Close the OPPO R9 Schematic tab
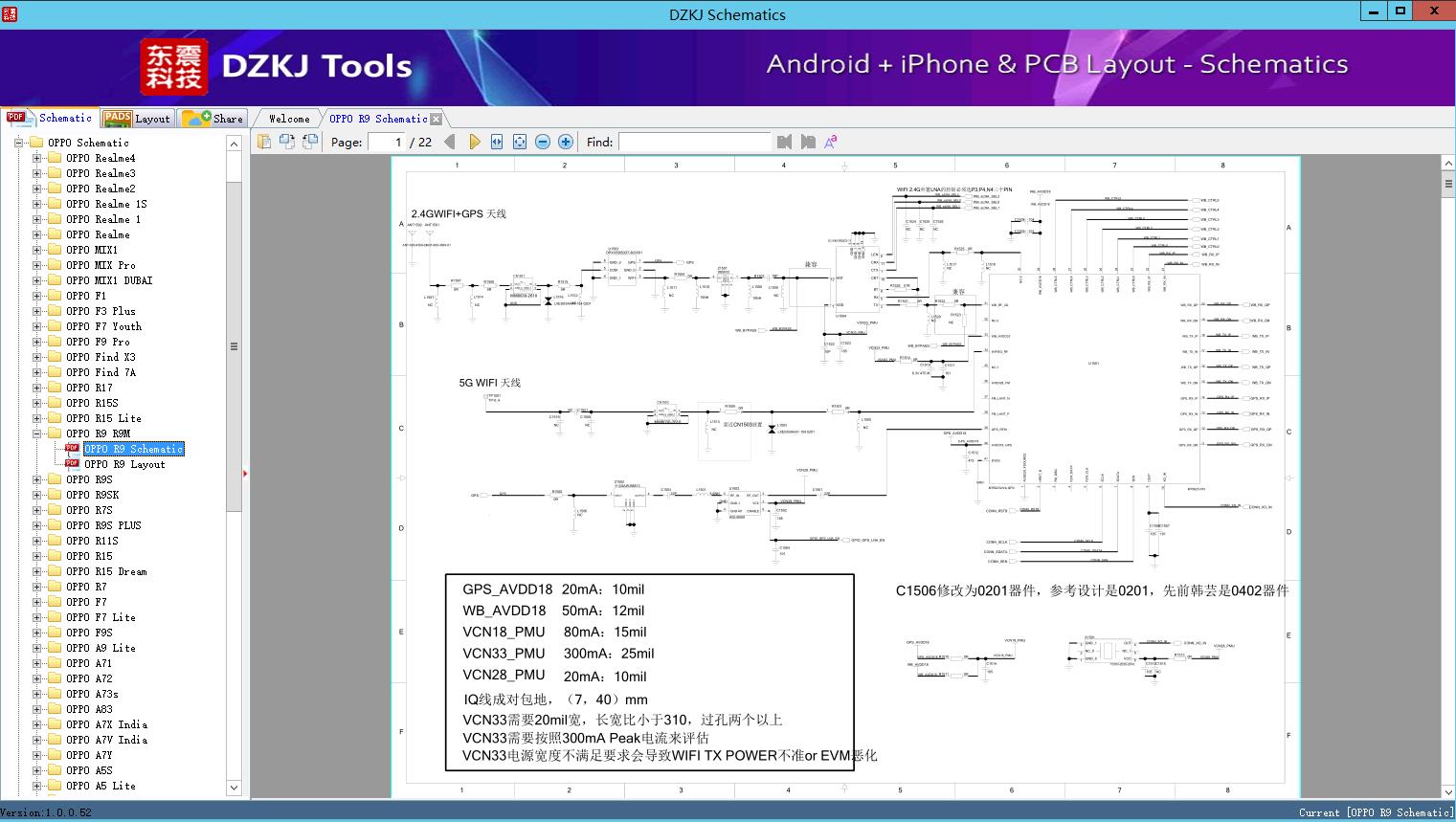 coord(437,119)
